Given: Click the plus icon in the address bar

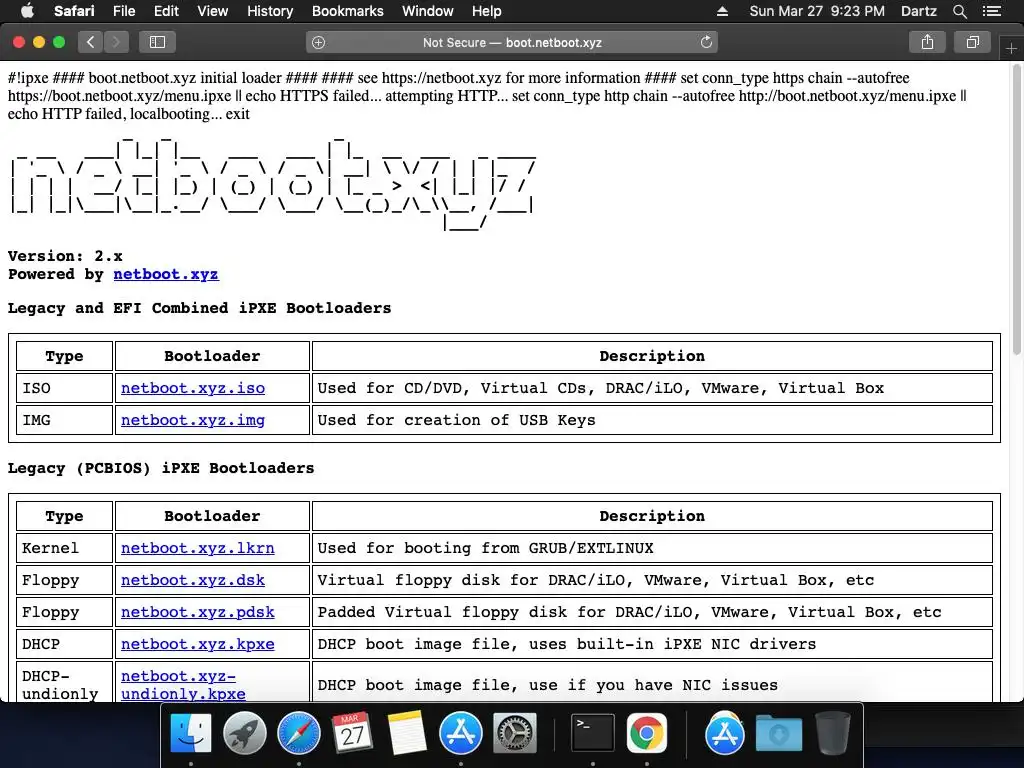Looking at the screenshot, I should tap(319, 42).
